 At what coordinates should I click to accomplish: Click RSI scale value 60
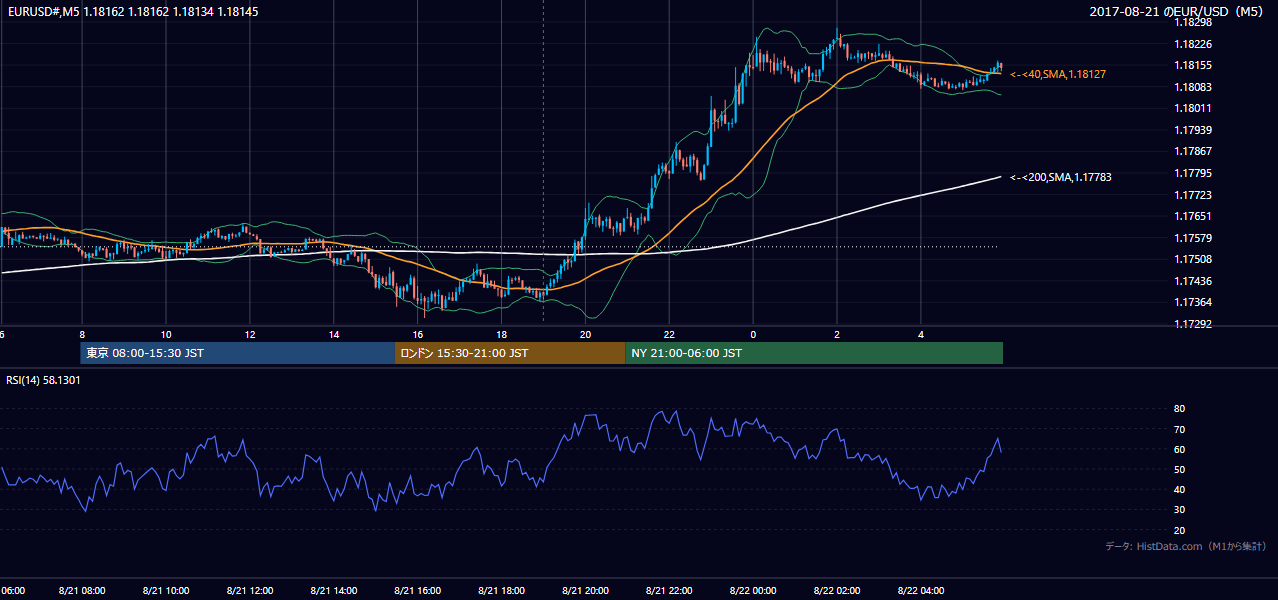(x=1180, y=449)
